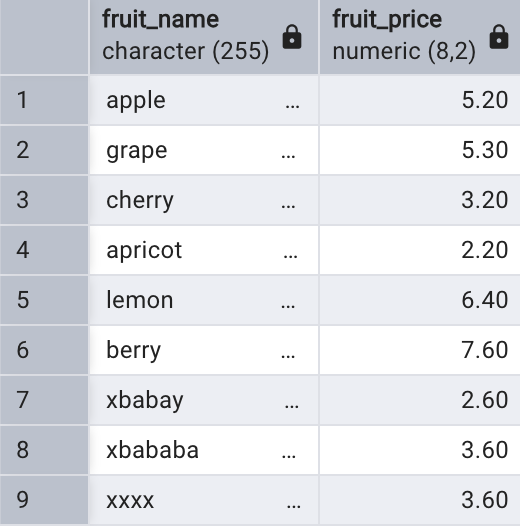
Task: Click the top-left select-all corner cell
Action: point(44,37)
